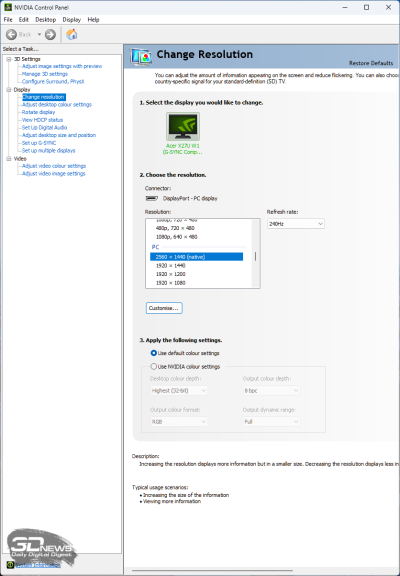Screen dimensions: 400x576
Task: Collapse the Video tree node
Action: click(x=9, y=159)
